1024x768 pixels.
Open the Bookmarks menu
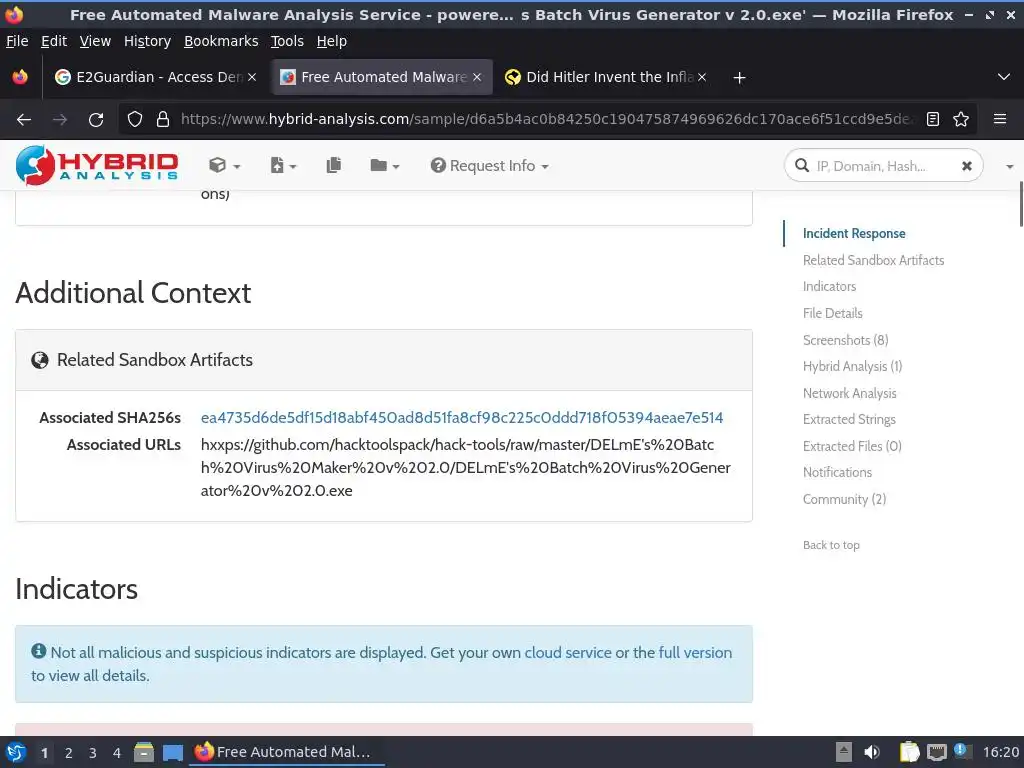[221, 41]
